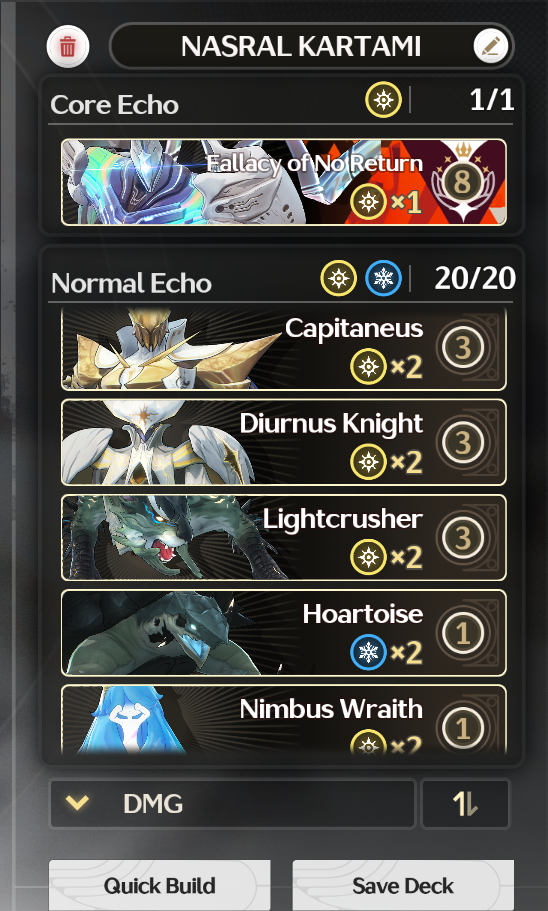Select the Diurnus Knight echo card
Image resolution: width=548 pixels, height=911 pixels.
[x=284, y=442]
